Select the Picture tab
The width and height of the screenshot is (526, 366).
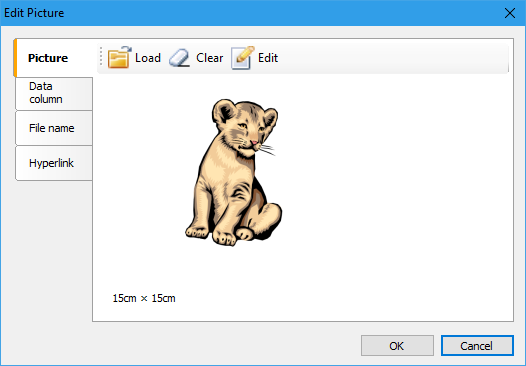pyautogui.click(x=53, y=58)
